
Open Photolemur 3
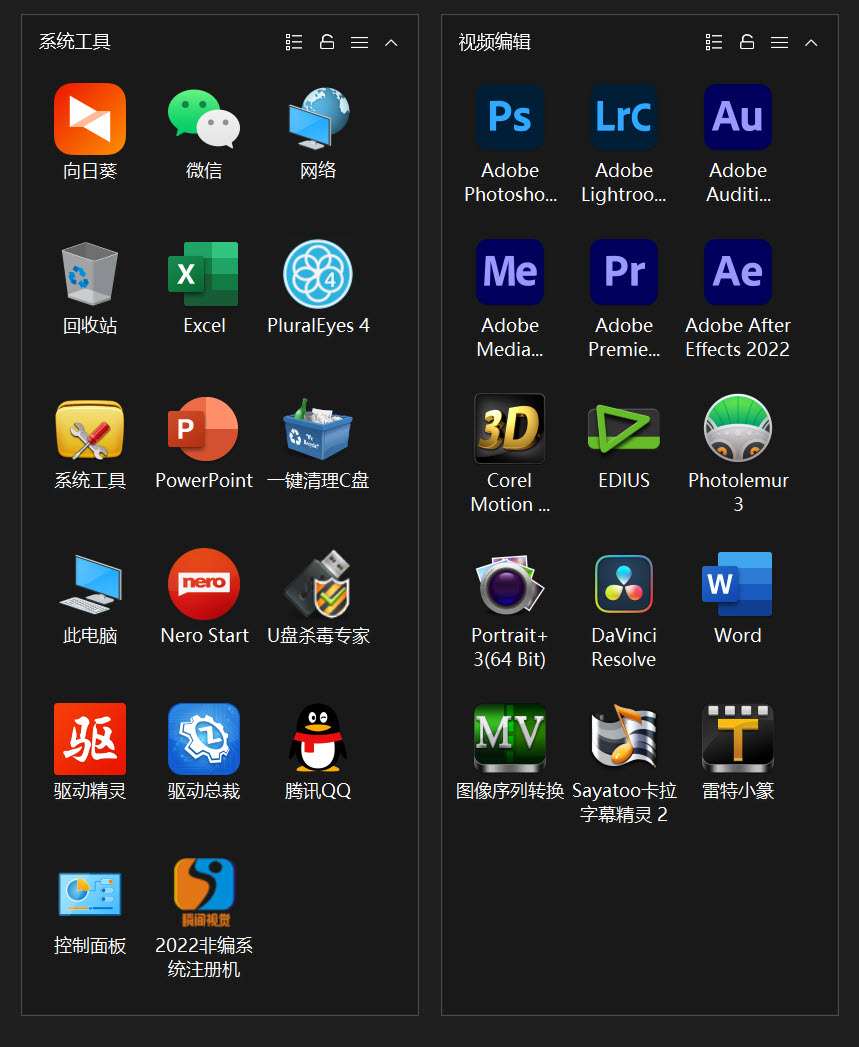click(x=738, y=428)
